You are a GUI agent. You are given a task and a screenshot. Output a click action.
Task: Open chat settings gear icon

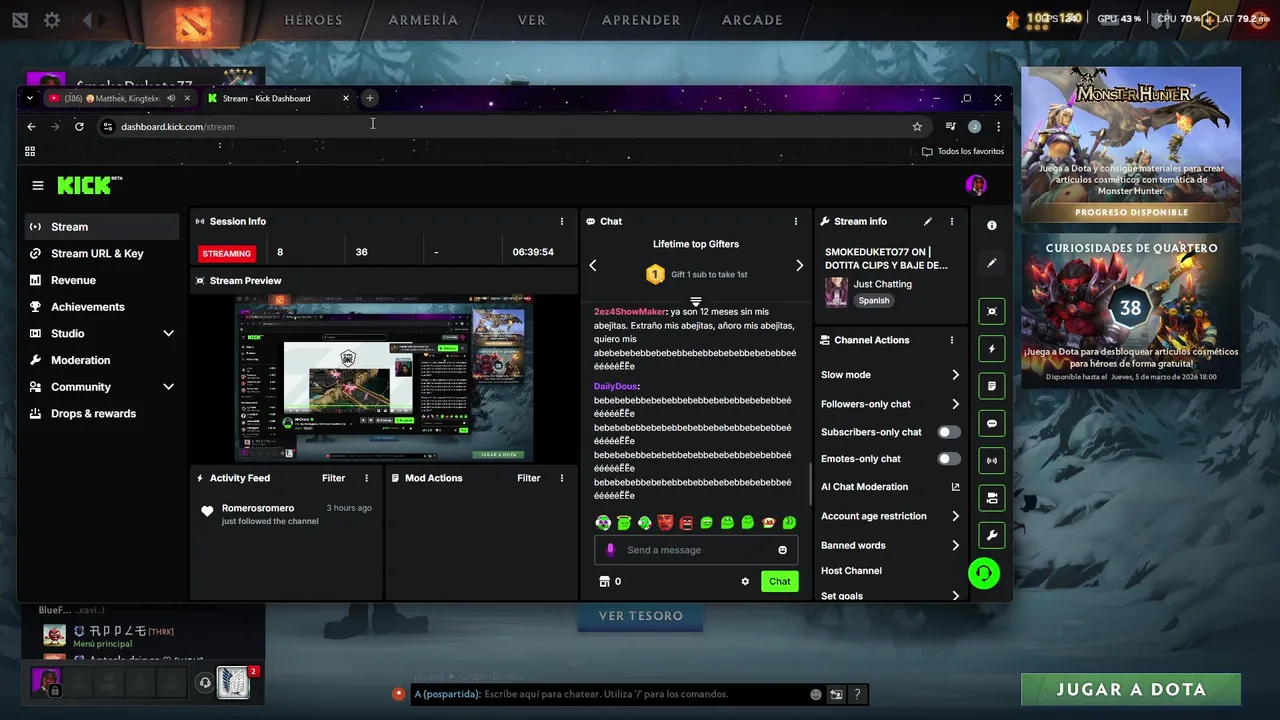pyautogui.click(x=745, y=581)
